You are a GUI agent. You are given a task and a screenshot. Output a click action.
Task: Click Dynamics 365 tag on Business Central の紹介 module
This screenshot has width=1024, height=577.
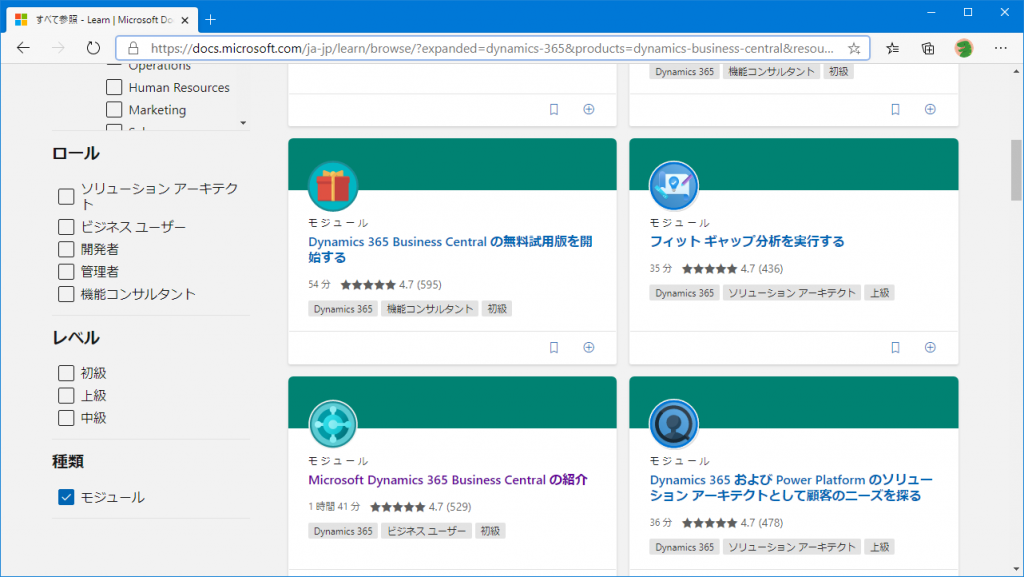(x=343, y=531)
